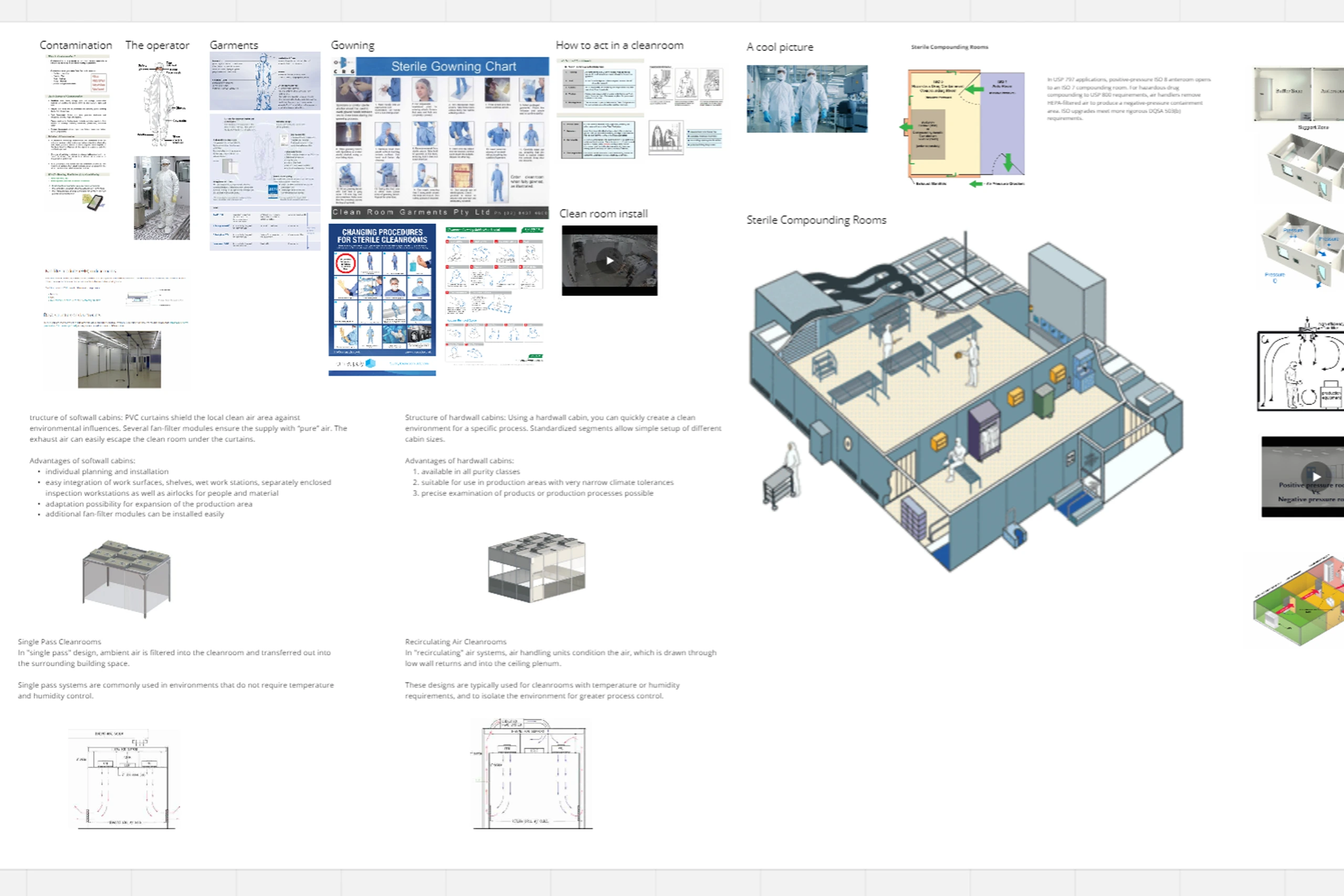This screenshot has width=1344, height=896.
Task: Select 'The operator' heading text
Action: click(157, 45)
